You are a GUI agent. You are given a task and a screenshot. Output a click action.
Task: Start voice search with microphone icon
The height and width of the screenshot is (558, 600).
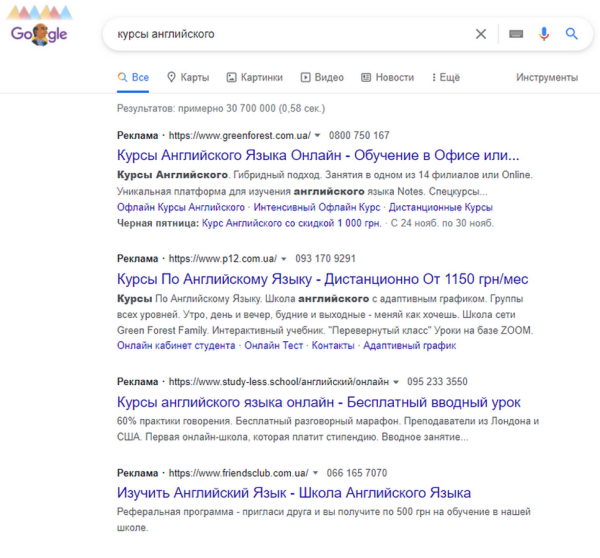(x=544, y=34)
